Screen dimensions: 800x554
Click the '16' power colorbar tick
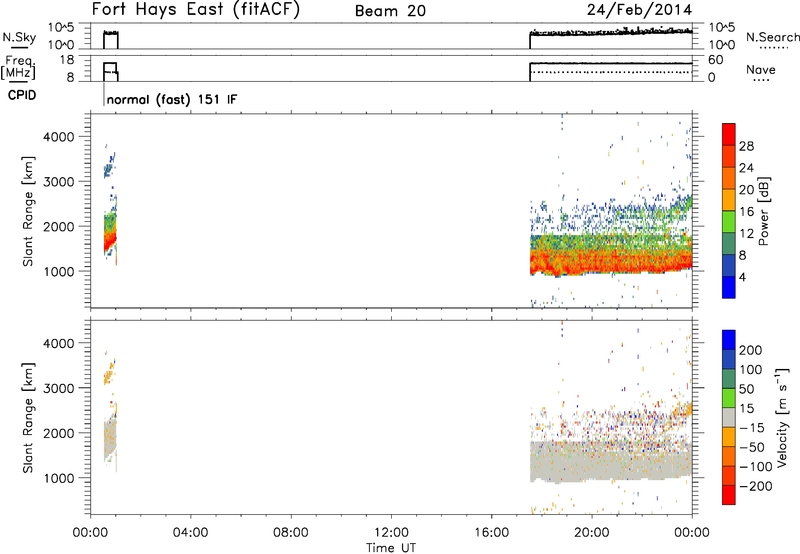746,212
